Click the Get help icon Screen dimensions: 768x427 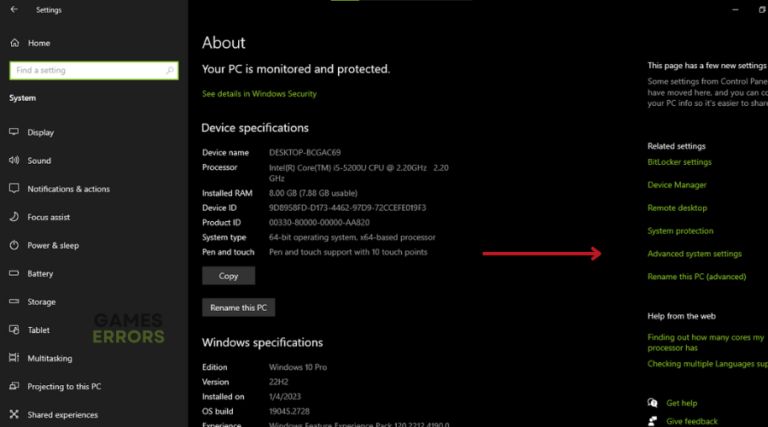pos(653,403)
